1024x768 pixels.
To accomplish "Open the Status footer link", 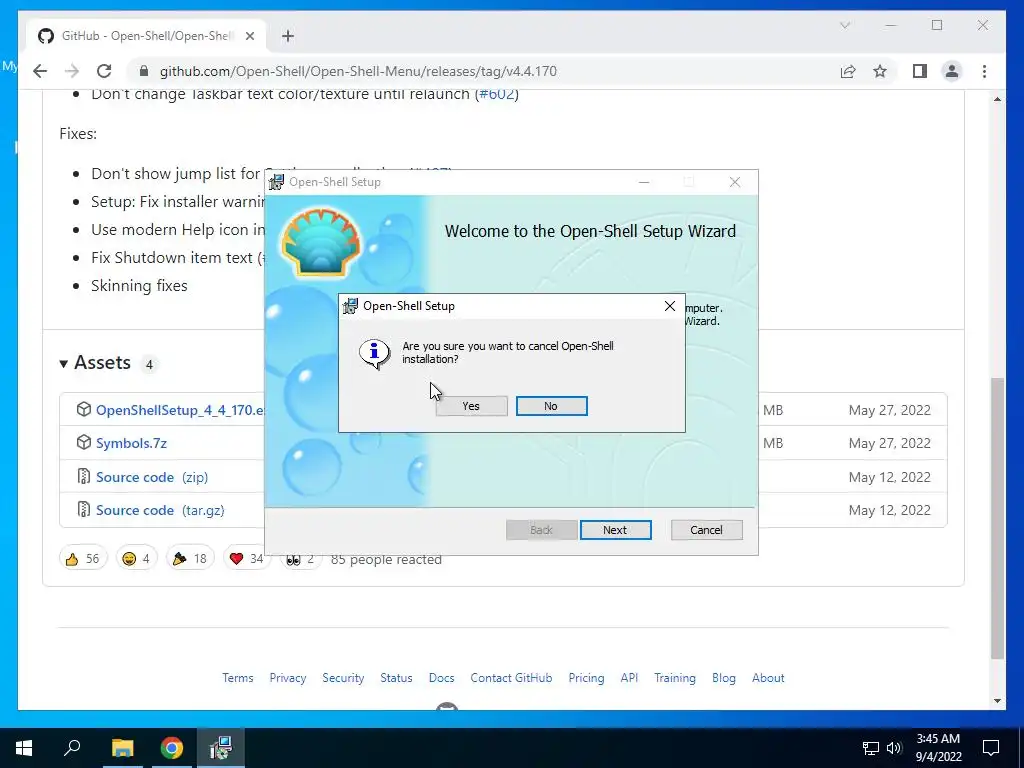I will [x=396, y=678].
